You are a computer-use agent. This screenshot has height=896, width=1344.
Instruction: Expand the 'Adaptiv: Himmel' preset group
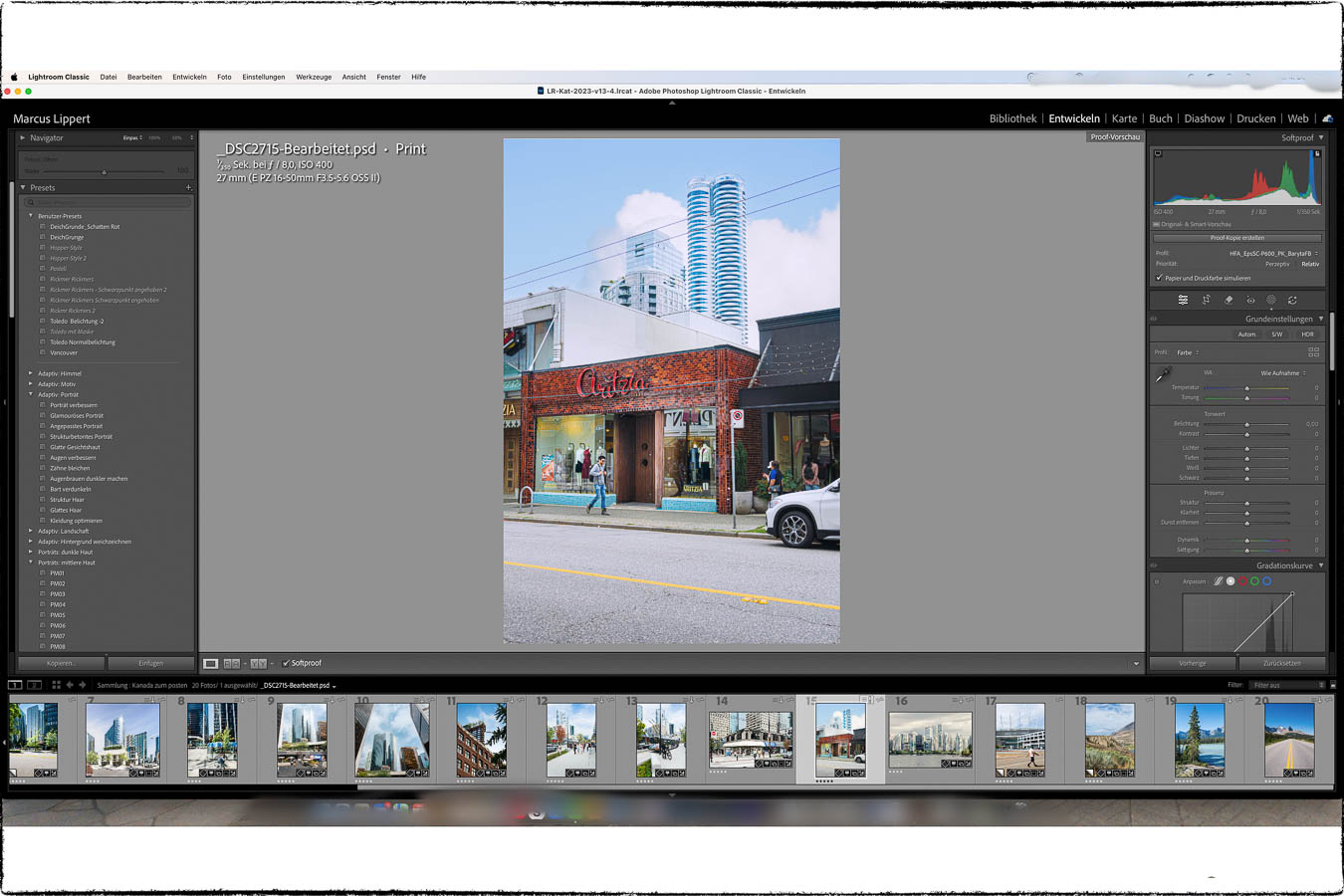click(x=30, y=373)
